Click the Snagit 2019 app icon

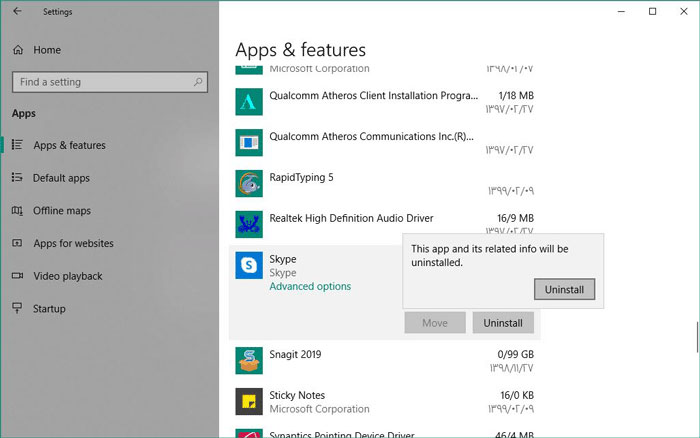coord(249,360)
